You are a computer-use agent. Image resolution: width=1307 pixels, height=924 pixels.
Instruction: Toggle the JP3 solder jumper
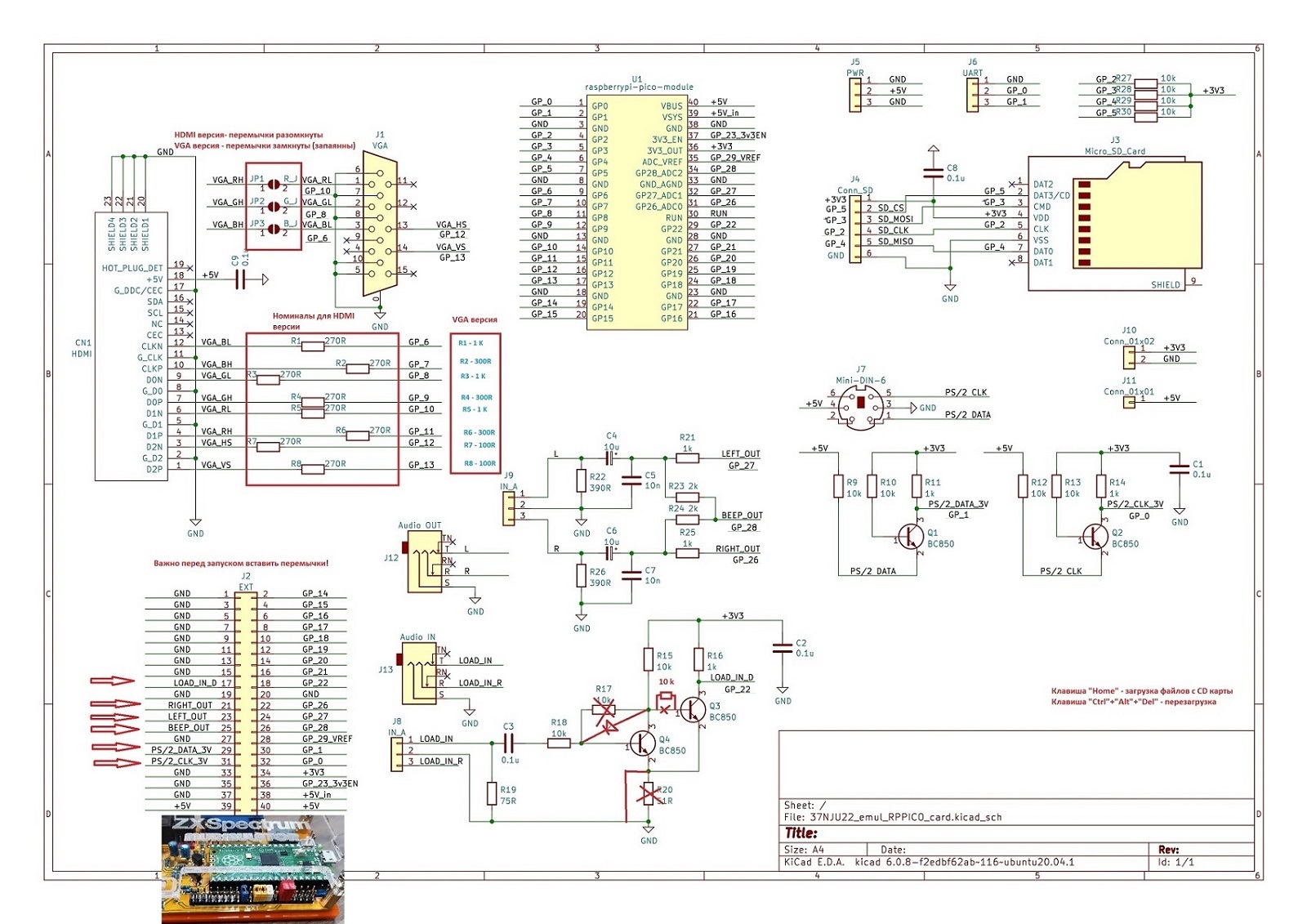click(x=275, y=227)
